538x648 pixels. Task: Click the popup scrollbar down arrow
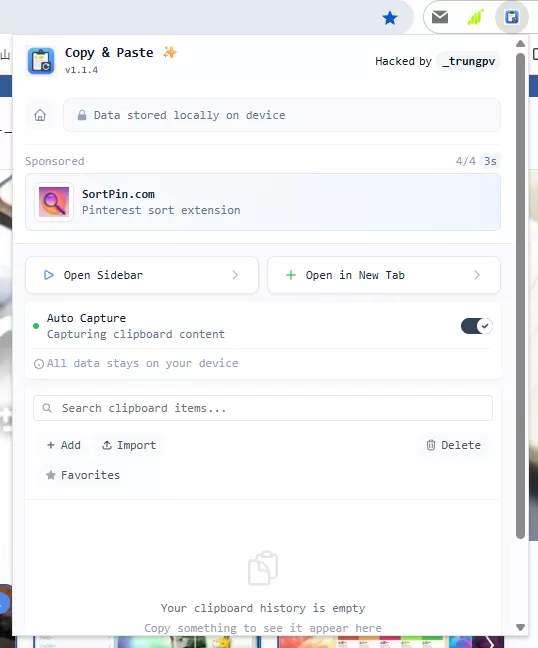(520, 627)
